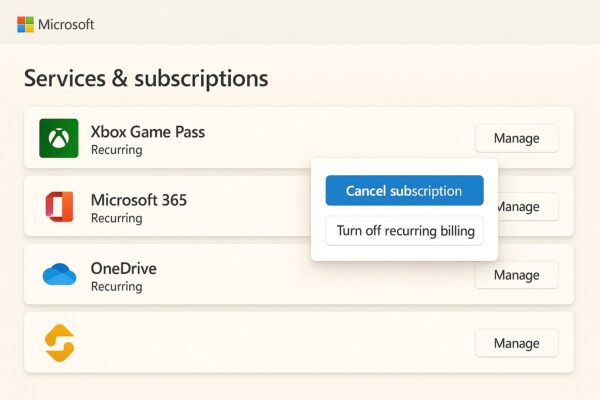
Task: Click Recurring label under Xbox Game Pass
Action: coord(117,150)
